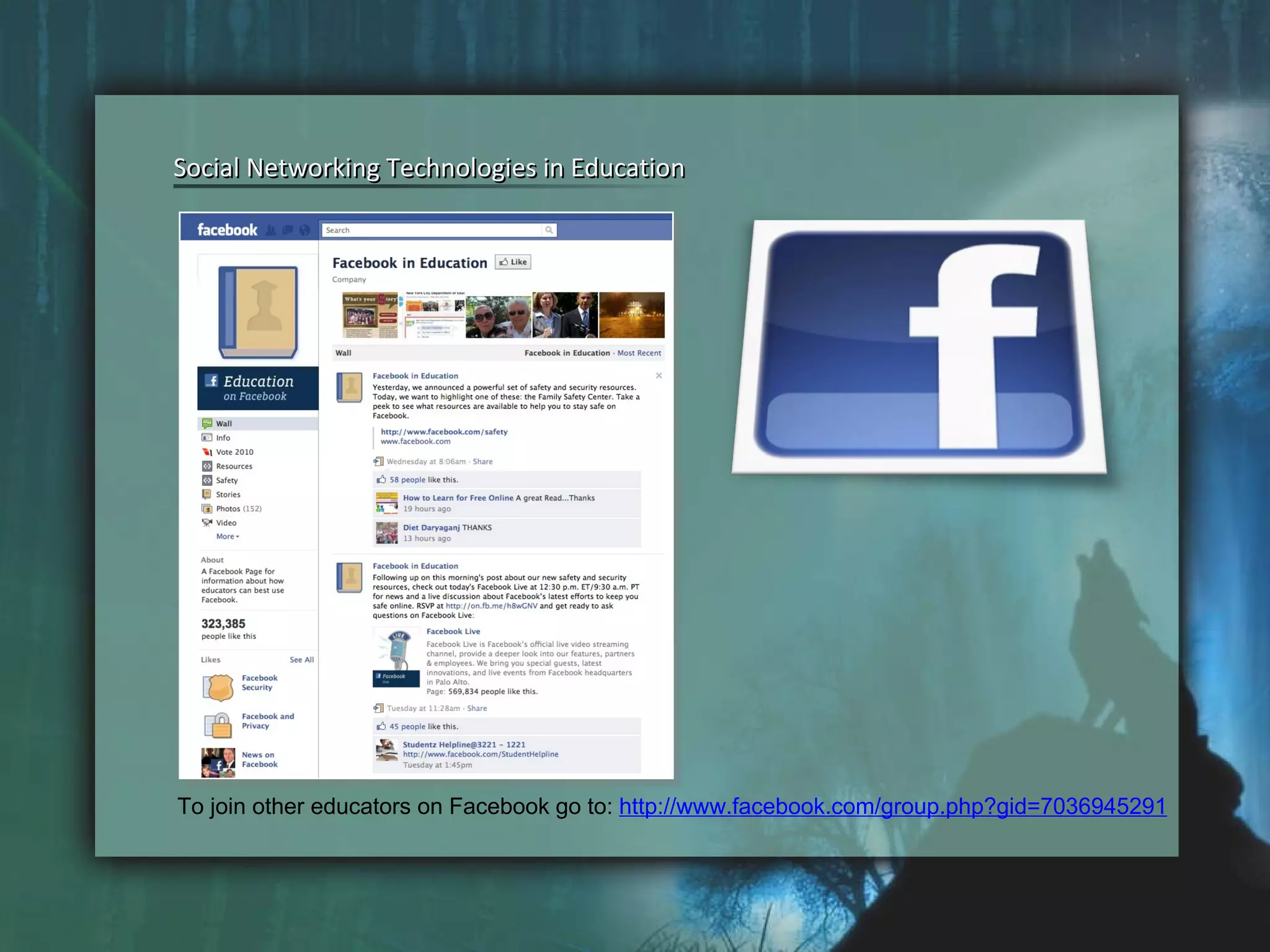Open the StudentHelpline page URL
Viewport: 1270px width, 952px height.
[x=481, y=754]
